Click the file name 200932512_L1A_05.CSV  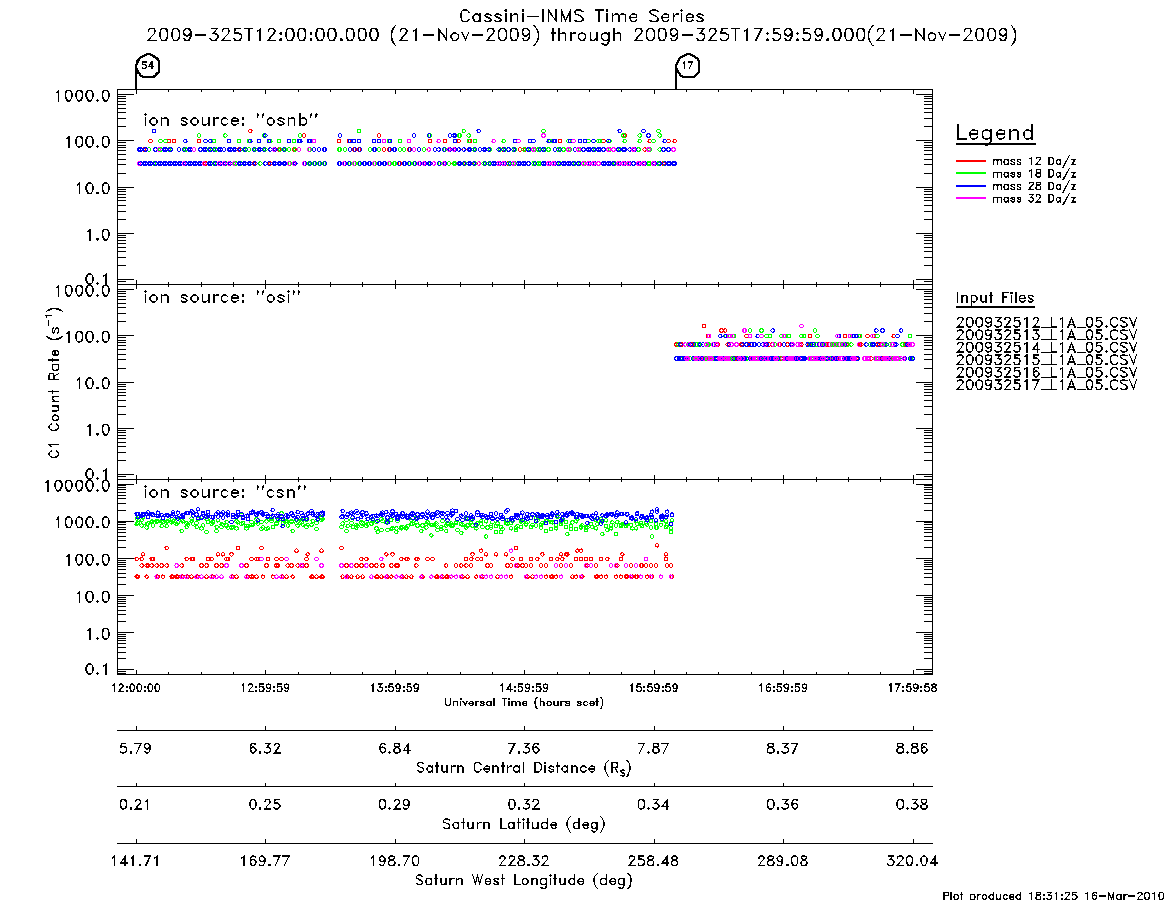click(x=1046, y=323)
